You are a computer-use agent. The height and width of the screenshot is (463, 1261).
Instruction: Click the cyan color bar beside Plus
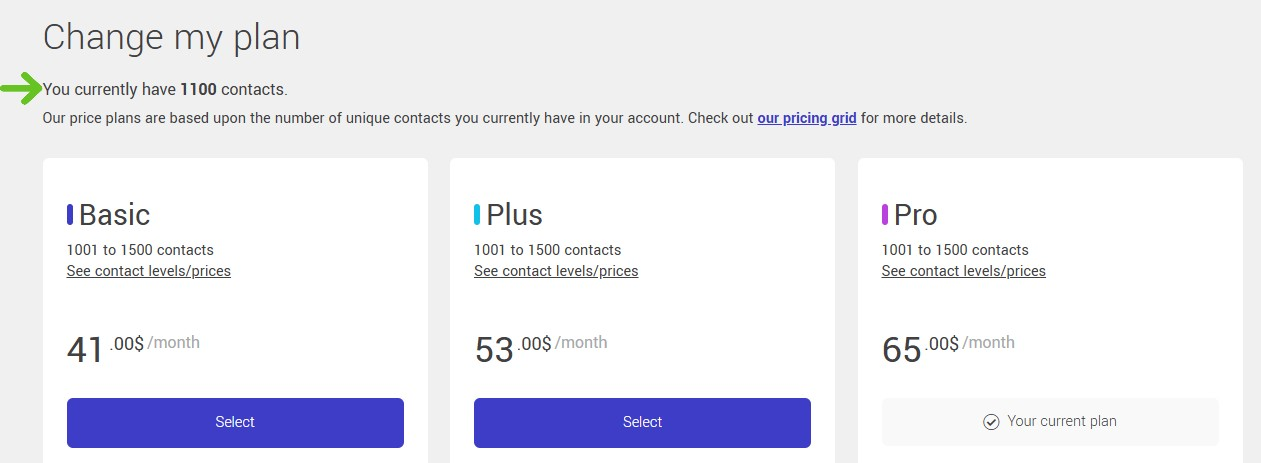(x=477, y=215)
